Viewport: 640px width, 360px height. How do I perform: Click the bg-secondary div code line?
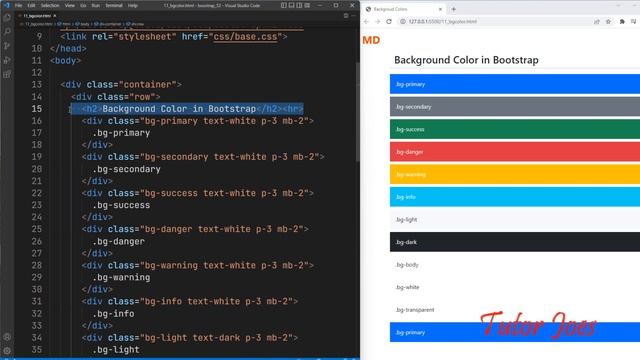point(203,157)
